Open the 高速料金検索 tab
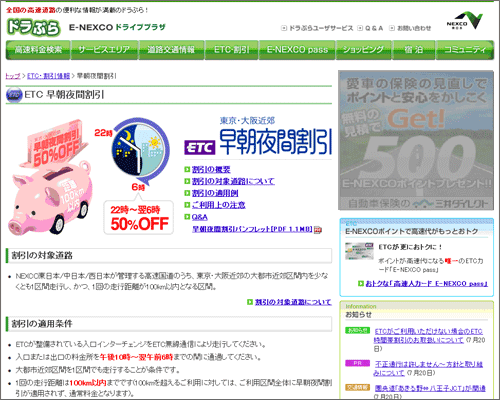This screenshot has height=400, width=500. (x=38, y=50)
